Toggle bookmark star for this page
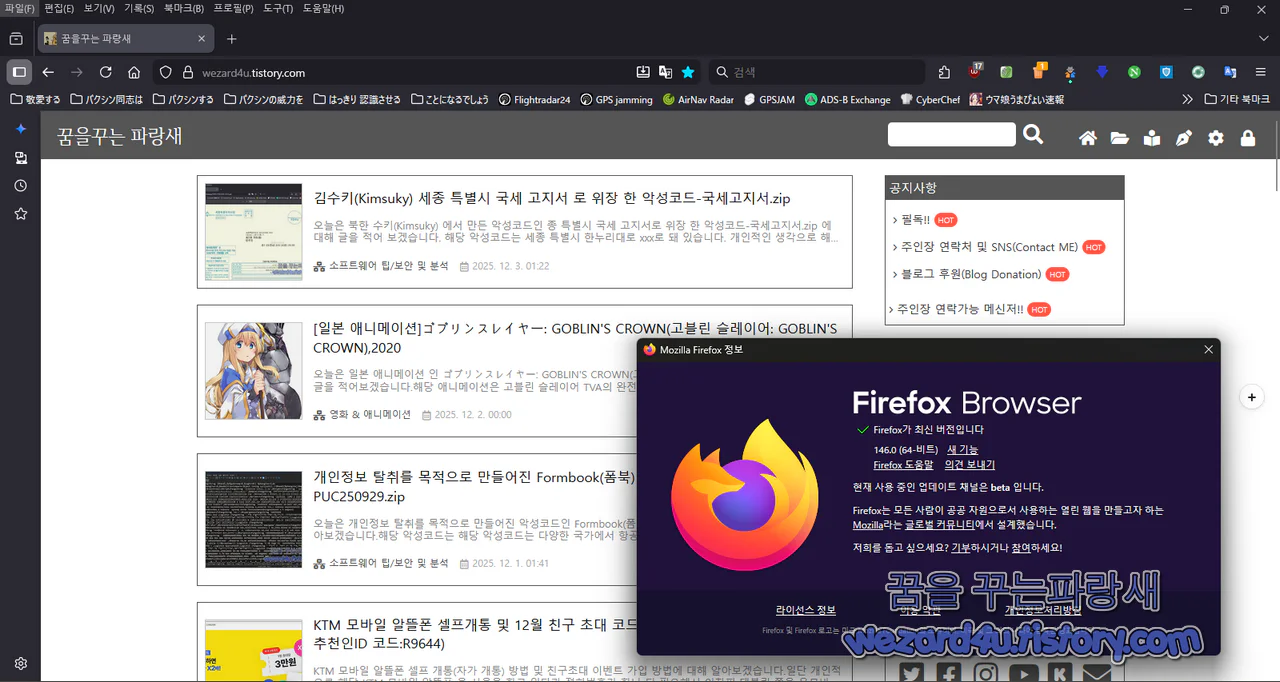The image size is (1280, 682). coord(688,72)
